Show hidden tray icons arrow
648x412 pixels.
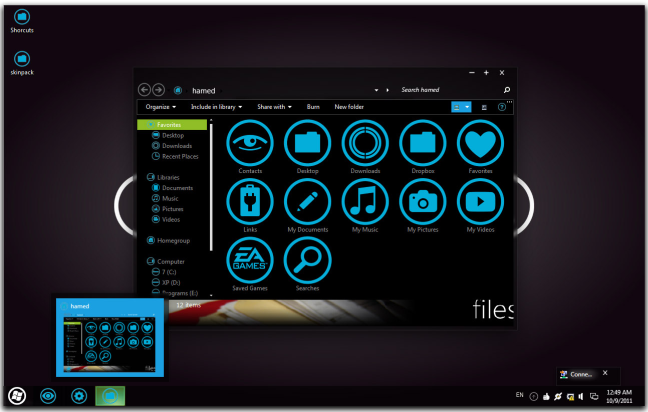click(x=534, y=397)
